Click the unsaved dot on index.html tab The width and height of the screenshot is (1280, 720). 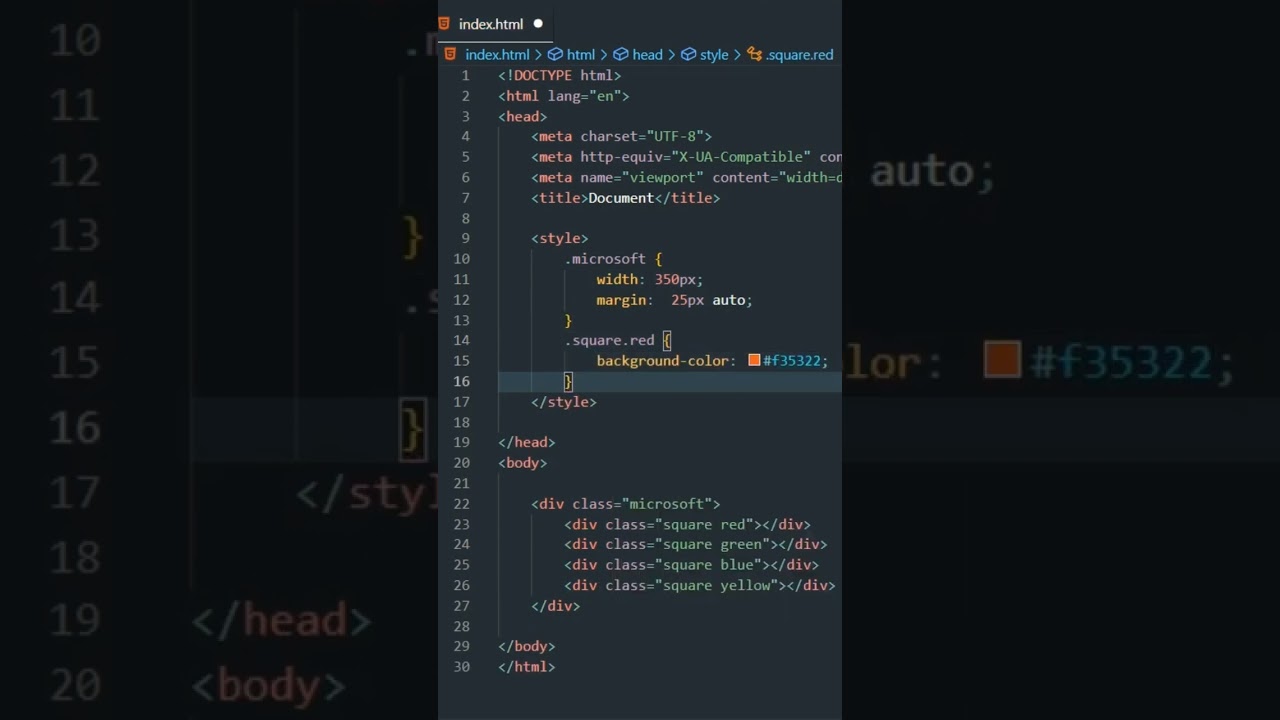(x=538, y=24)
